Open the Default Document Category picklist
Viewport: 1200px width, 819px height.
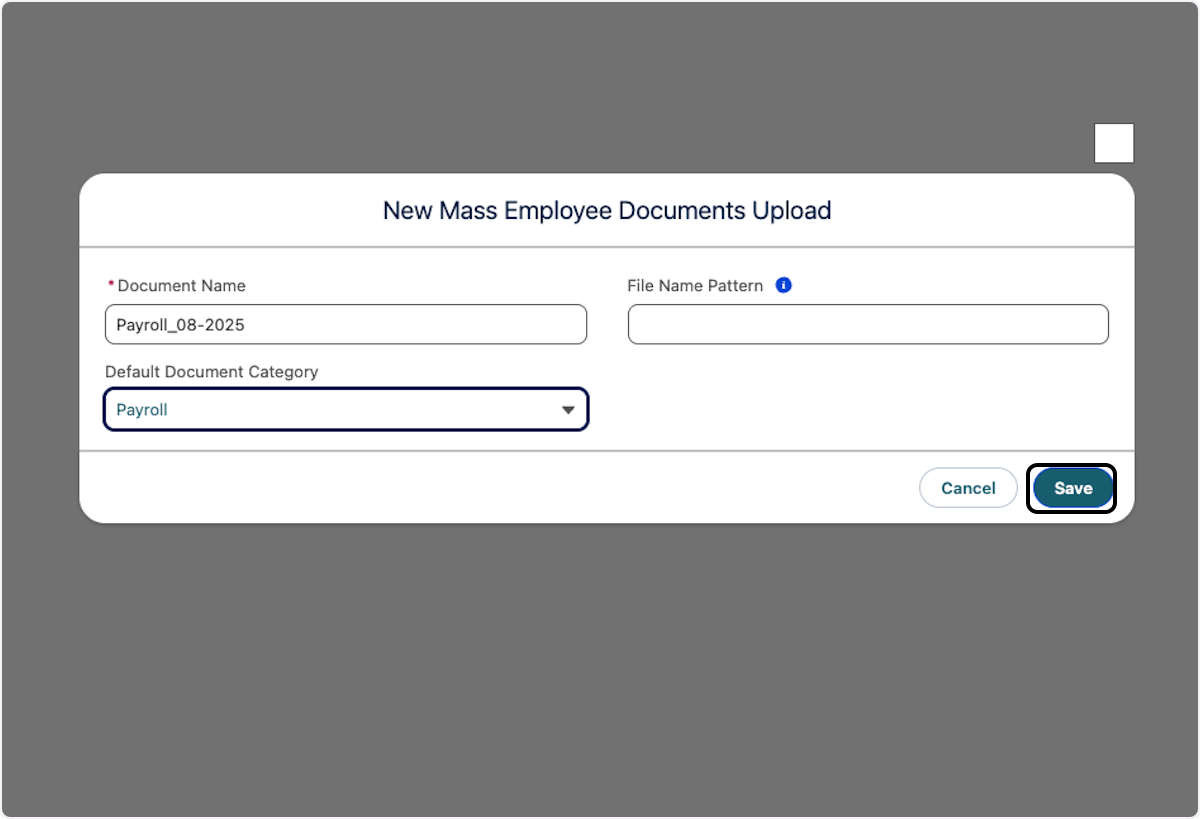[x=345, y=409]
